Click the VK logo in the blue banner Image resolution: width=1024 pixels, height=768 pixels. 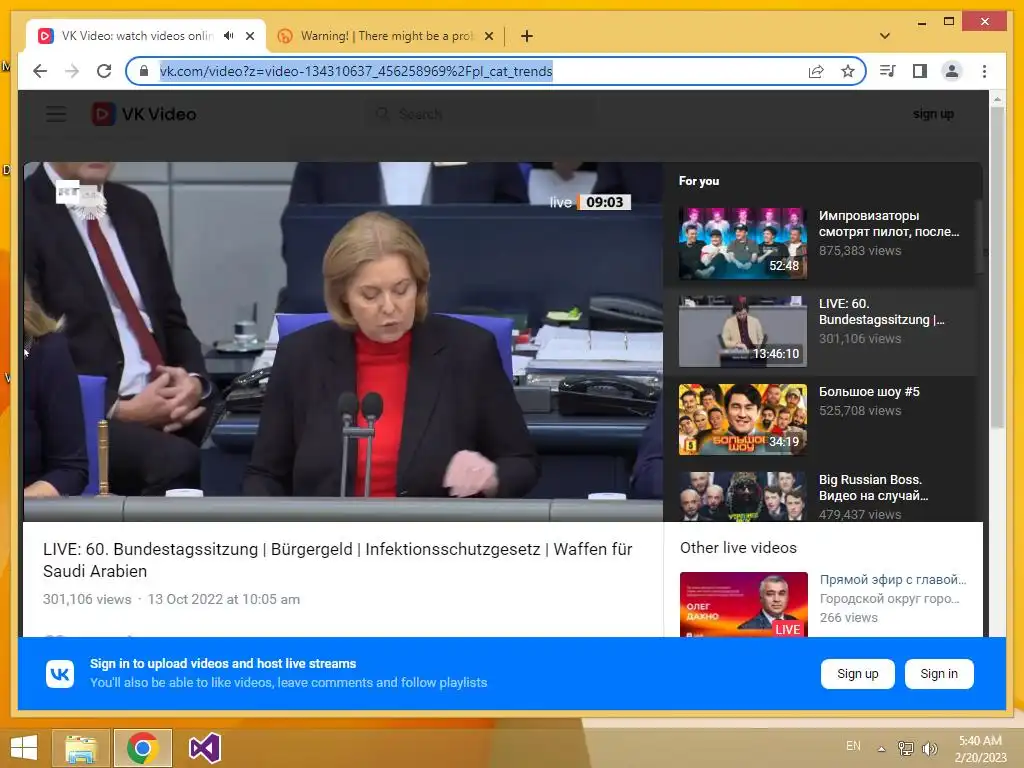click(60, 673)
